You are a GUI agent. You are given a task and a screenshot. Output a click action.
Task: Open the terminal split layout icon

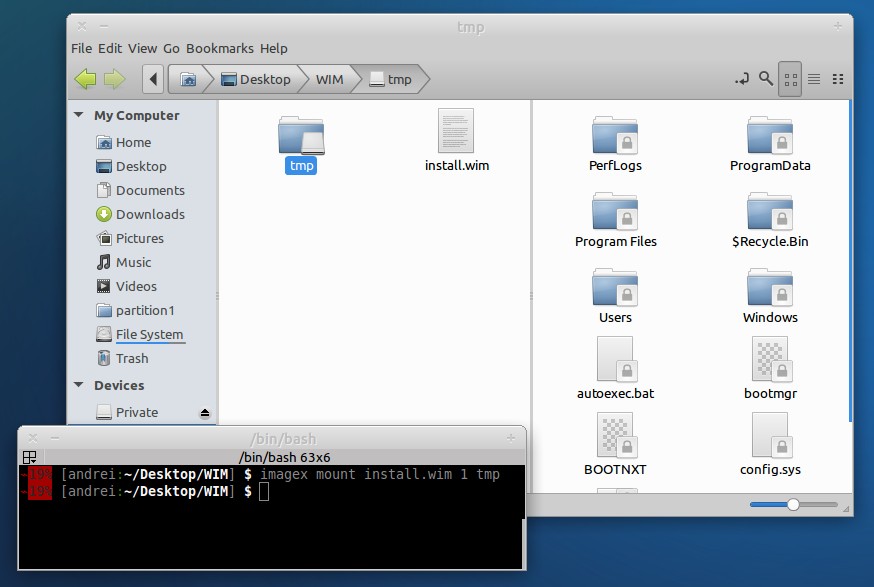[30, 457]
